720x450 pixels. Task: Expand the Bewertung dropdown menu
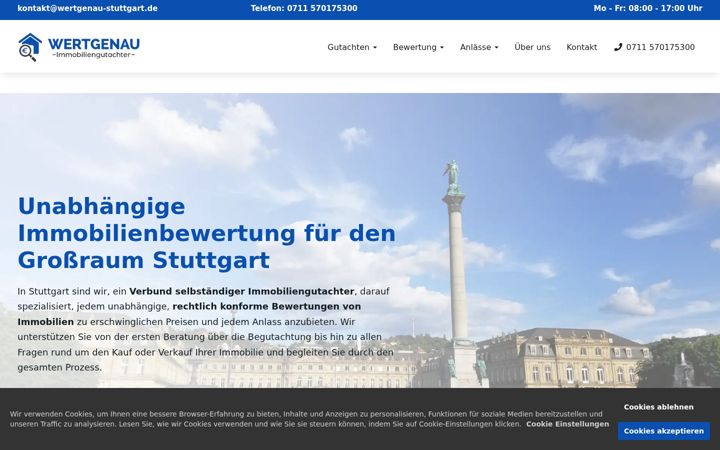[x=418, y=47]
